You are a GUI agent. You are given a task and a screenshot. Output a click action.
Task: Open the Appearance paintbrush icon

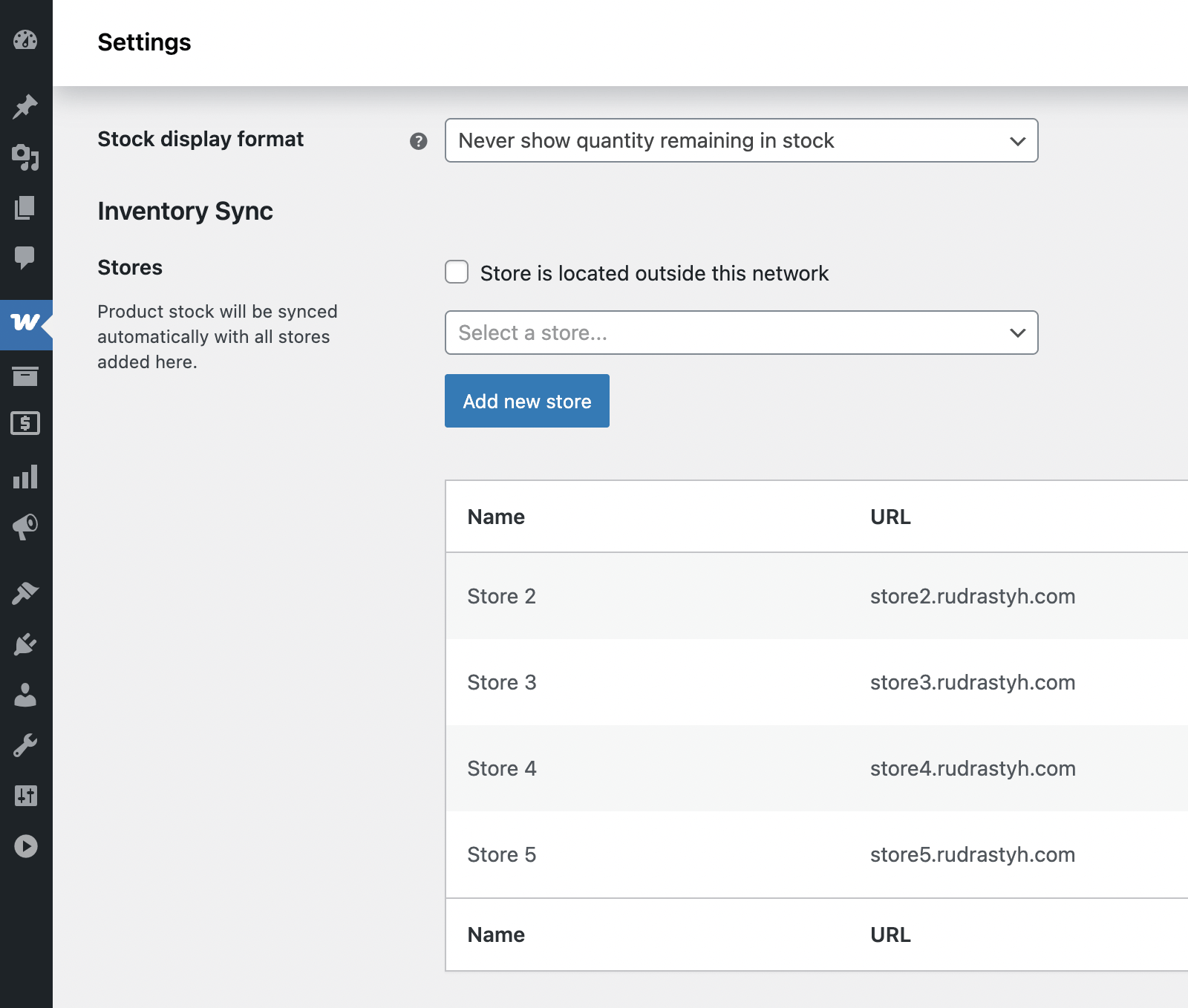point(25,593)
